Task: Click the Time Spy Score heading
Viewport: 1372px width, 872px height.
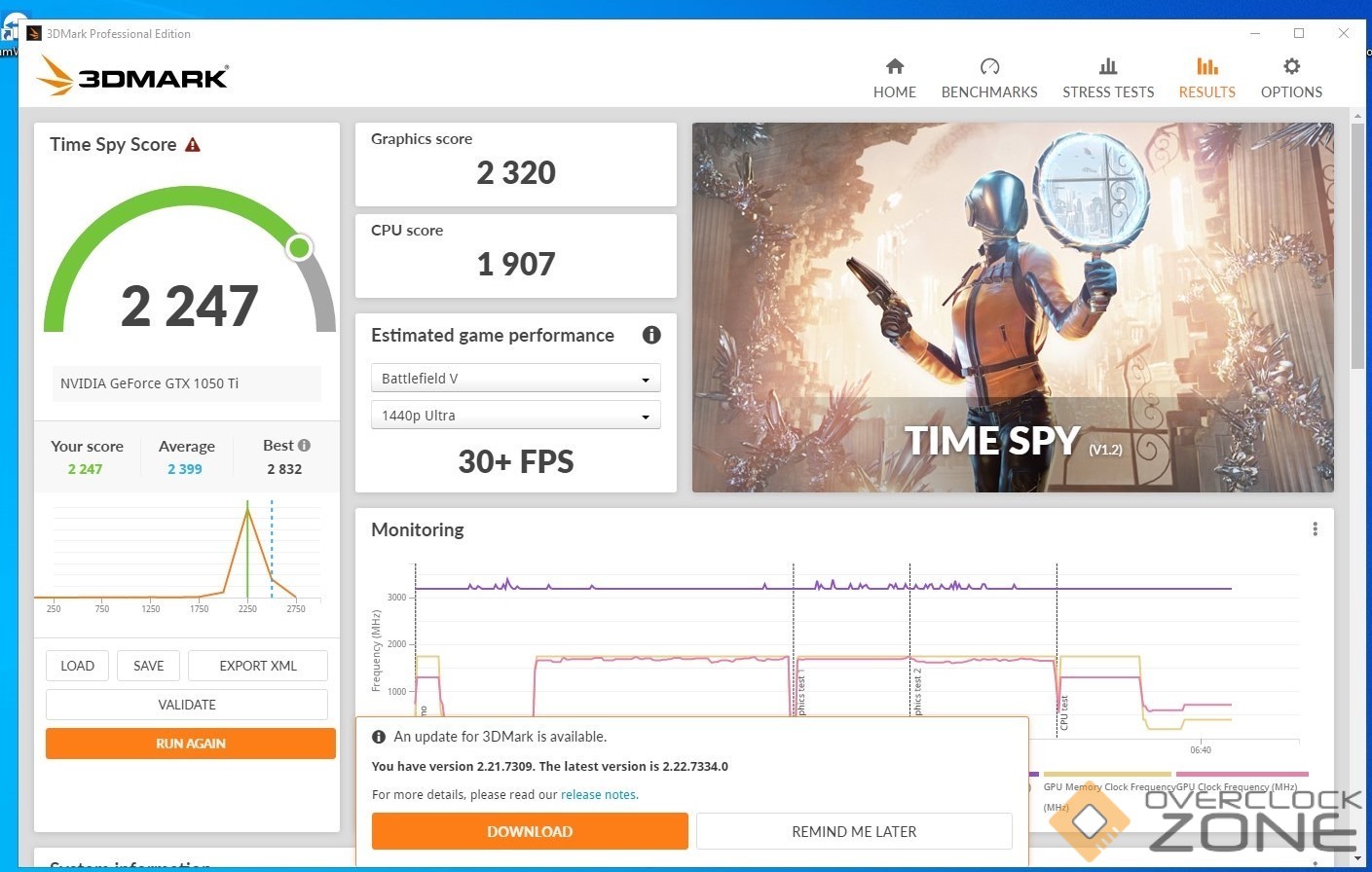Action: (x=113, y=144)
